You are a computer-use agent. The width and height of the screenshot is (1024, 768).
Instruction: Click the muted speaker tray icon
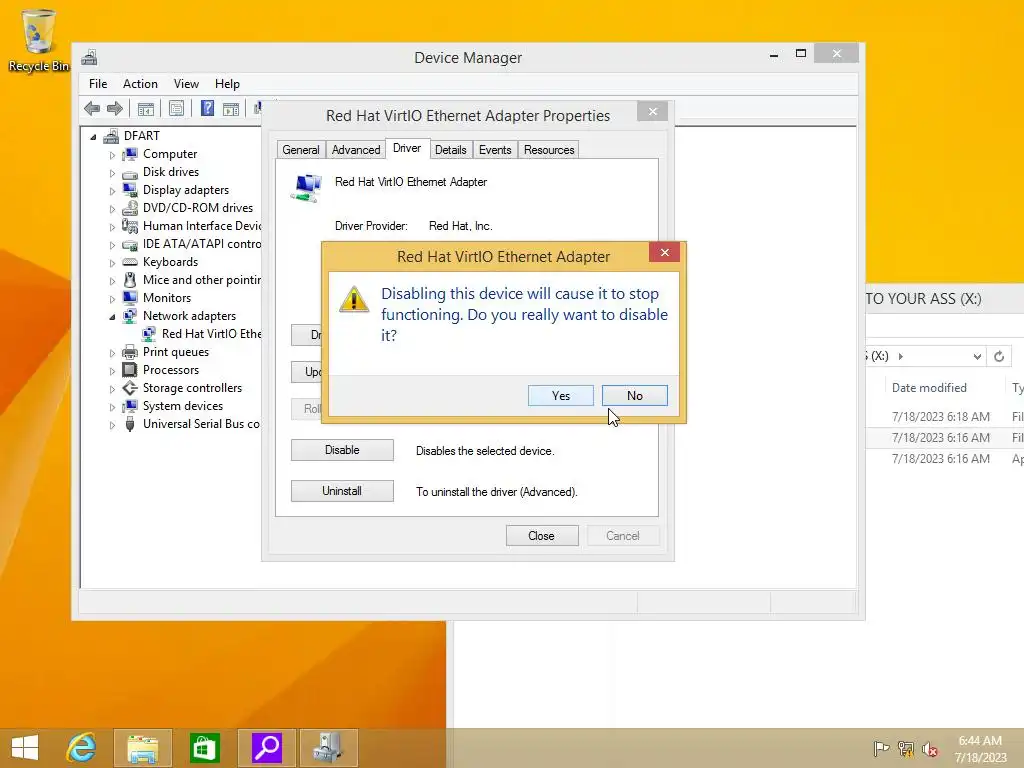pyautogui.click(x=929, y=749)
